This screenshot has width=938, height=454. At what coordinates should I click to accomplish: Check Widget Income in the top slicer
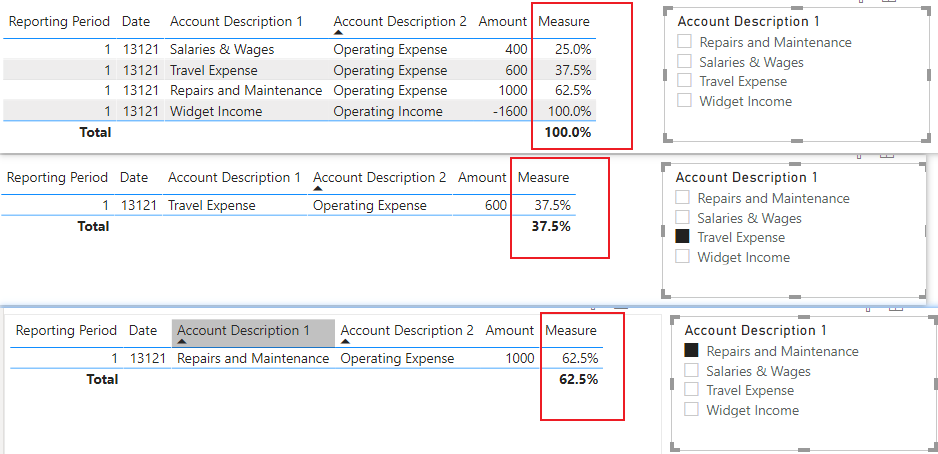tap(684, 100)
